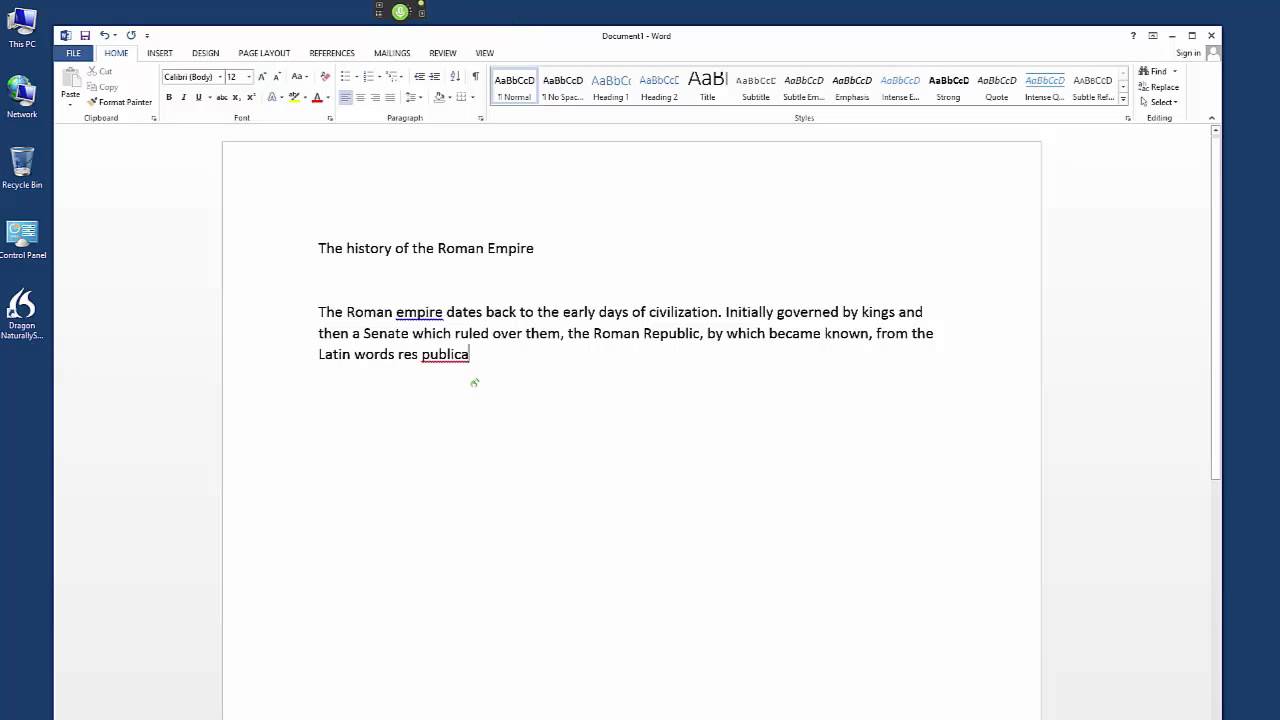Apply yellow text highlight color
The width and height of the screenshot is (1280, 720).
[x=293, y=97]
